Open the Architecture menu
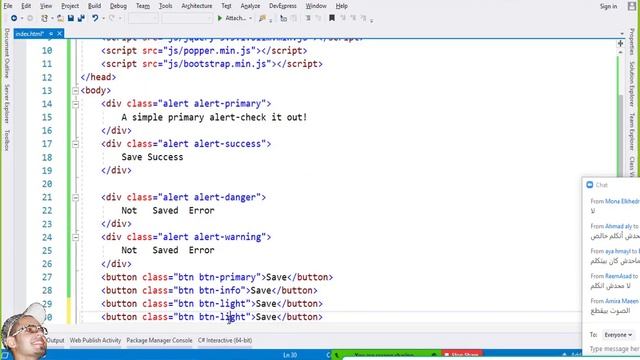 pyautogui.click(x=197, y=6)
